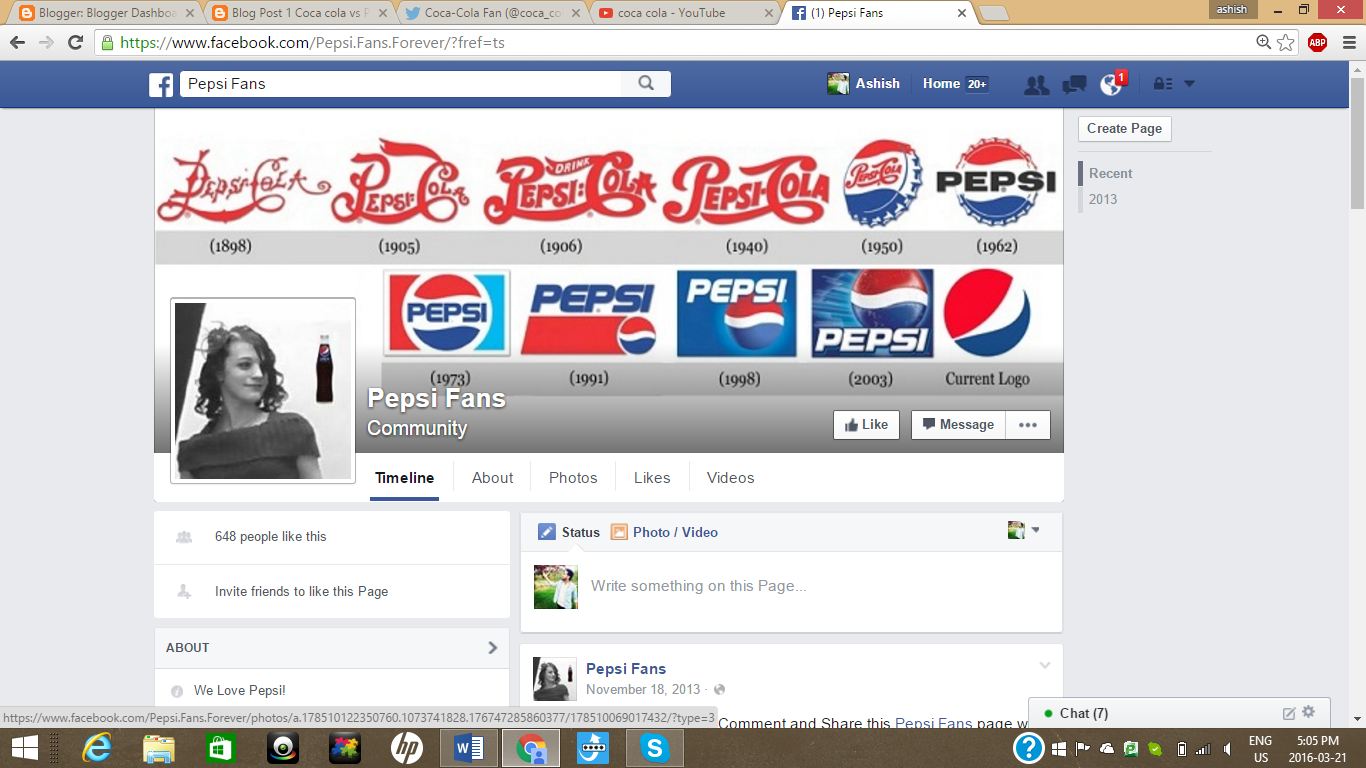Viewport: 1366px width, 768px height.
Task: Open Facebook messages inbox icon
Action: coord(1073,84)
